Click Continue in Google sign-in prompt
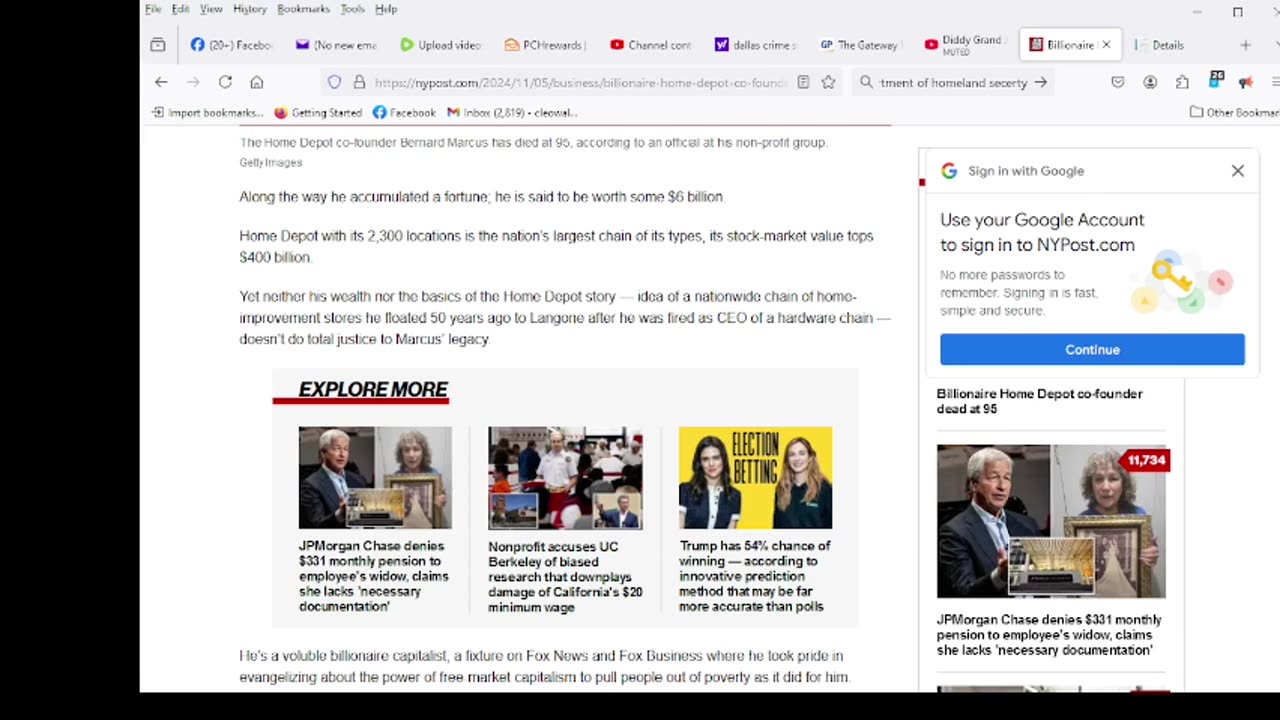The image size is (1280, 720). click(1092, 349)
